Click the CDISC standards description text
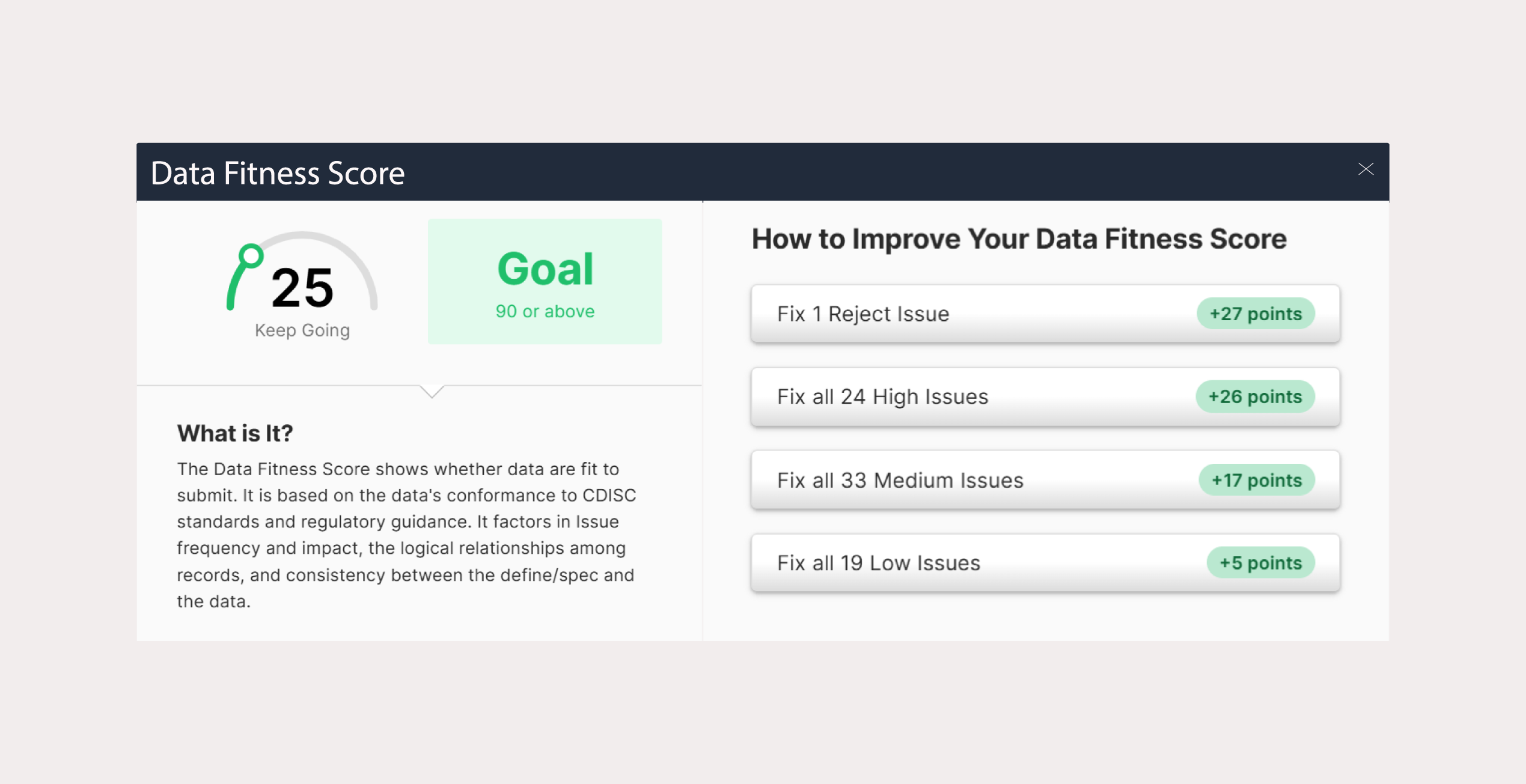Viewport: 1526px width, 784px height. (x=406, y=535)
